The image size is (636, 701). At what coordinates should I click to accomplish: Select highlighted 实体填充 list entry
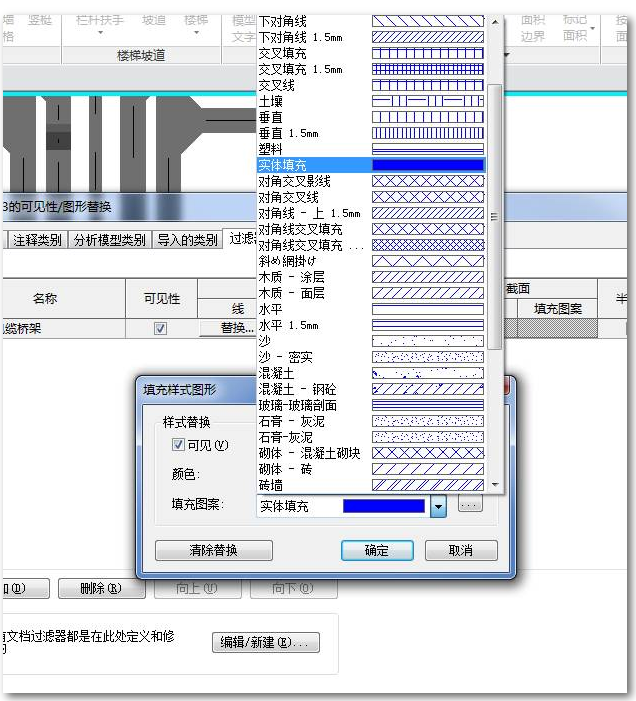[x=371, y=165]
